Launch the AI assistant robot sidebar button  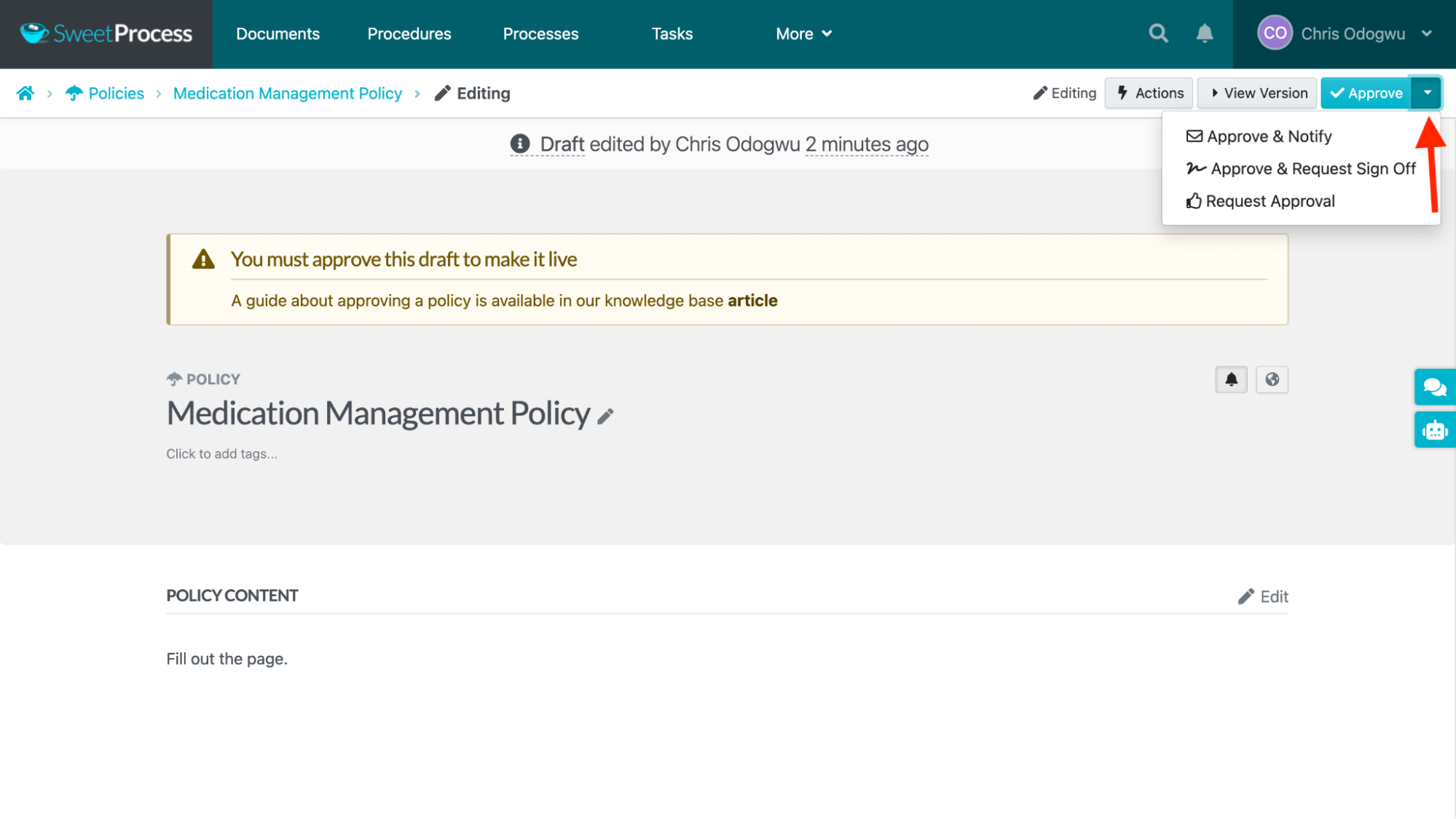click(x=1434, y=430)
